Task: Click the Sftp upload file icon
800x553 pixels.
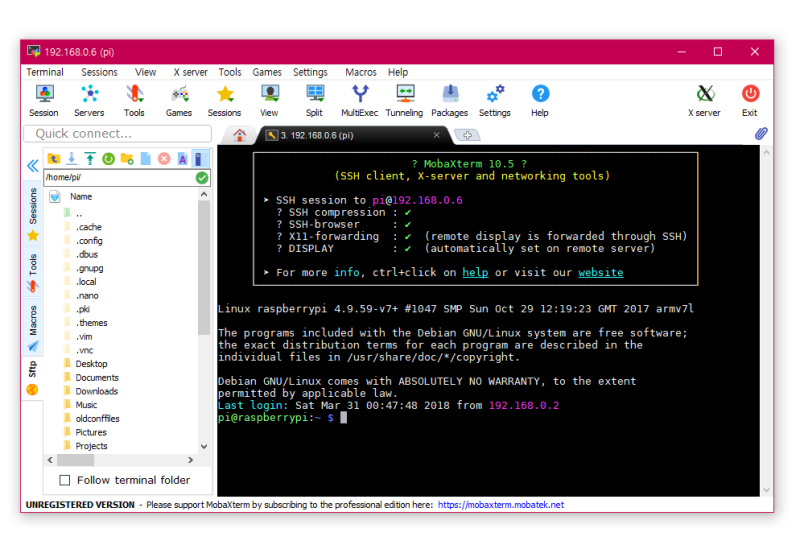Action: click(x=90, y=159)
